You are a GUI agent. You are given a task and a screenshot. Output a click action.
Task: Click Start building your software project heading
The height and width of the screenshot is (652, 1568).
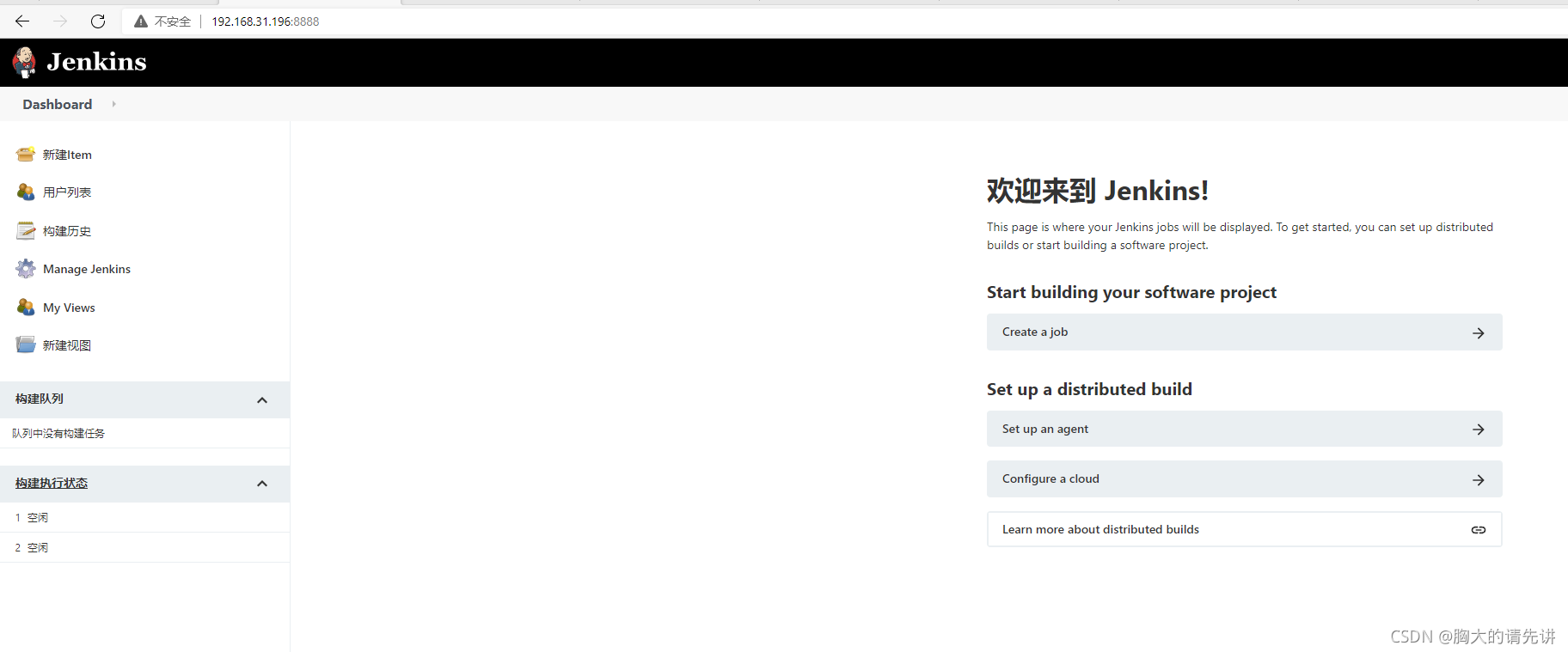[1131, 292]
